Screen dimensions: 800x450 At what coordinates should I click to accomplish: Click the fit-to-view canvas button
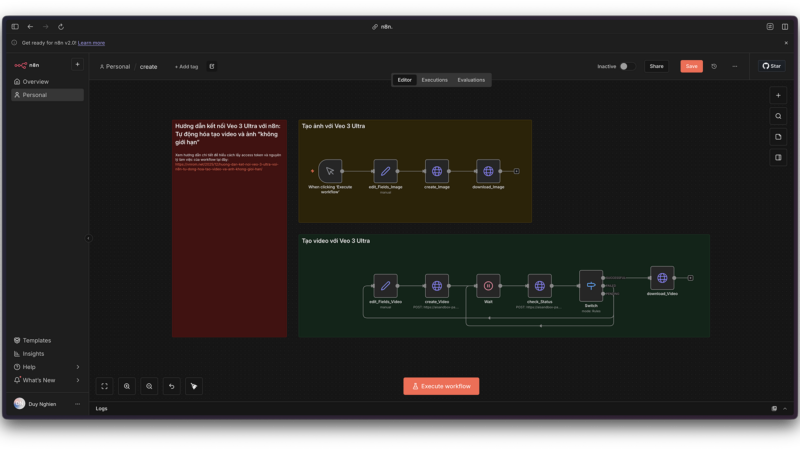tap(104, 386)
